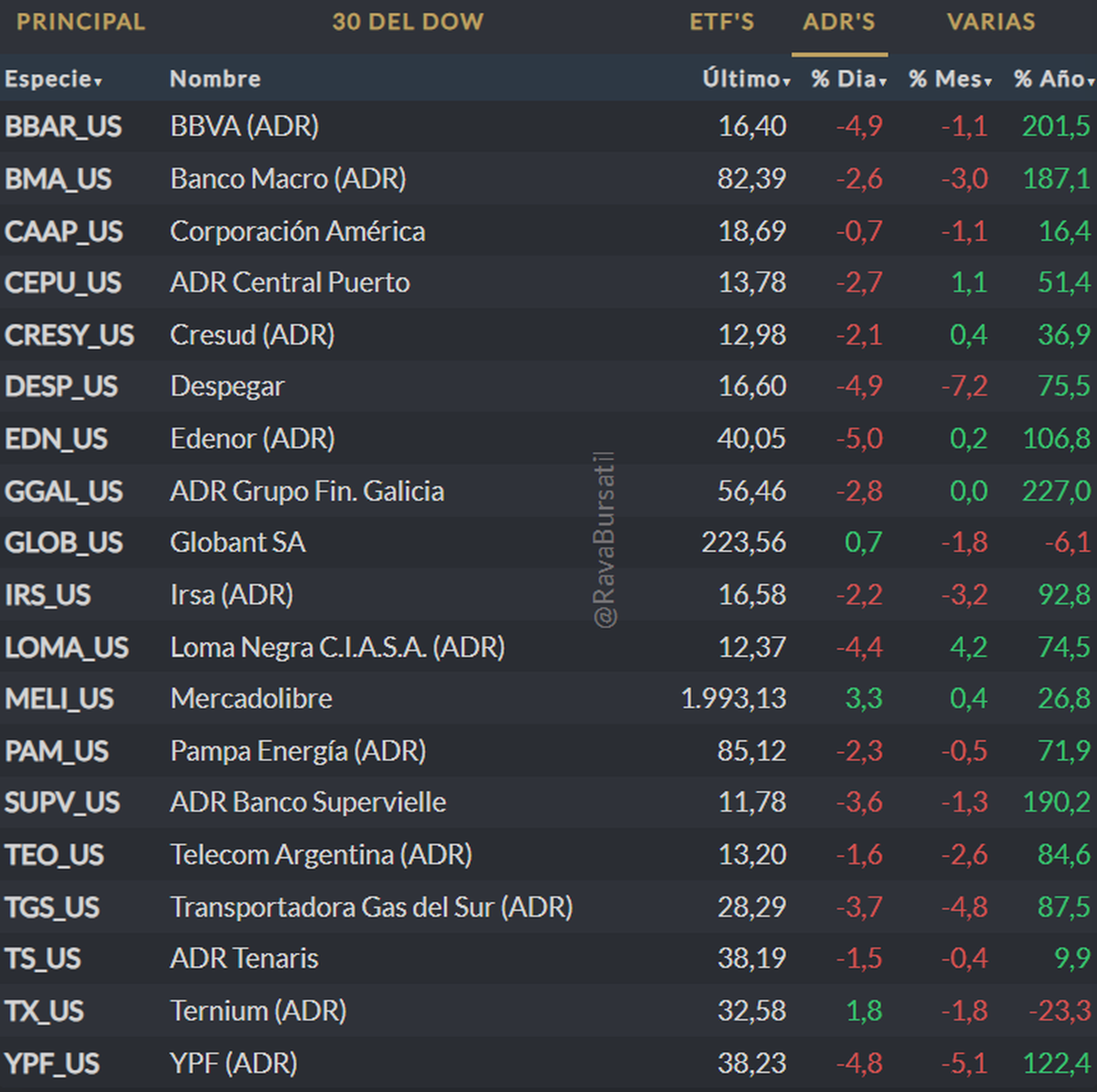Switch to the PRINCIPAL tab
The height and width of the screenshot is (1092, 1097).
coord(80,22)
